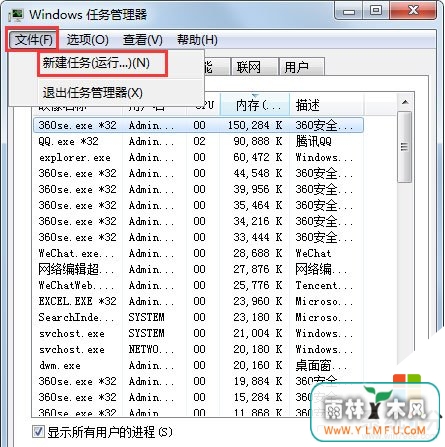
Task: Toggle 显示所有用户的进程 checkbox
Action: click(38, 432)
